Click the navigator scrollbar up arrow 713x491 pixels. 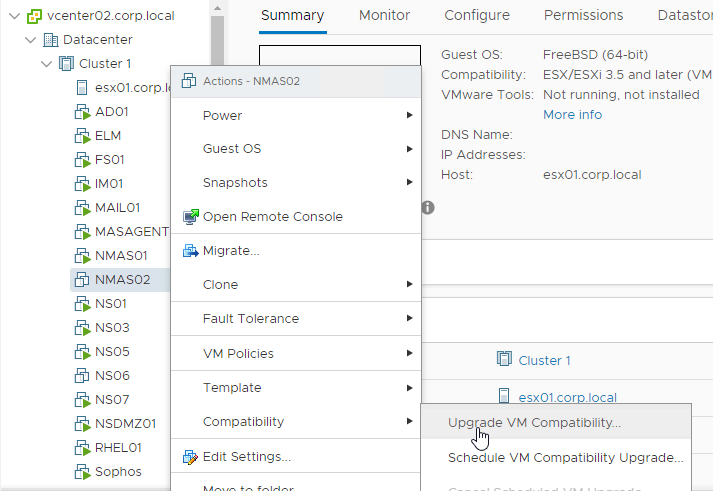click(x=217, y=8)
